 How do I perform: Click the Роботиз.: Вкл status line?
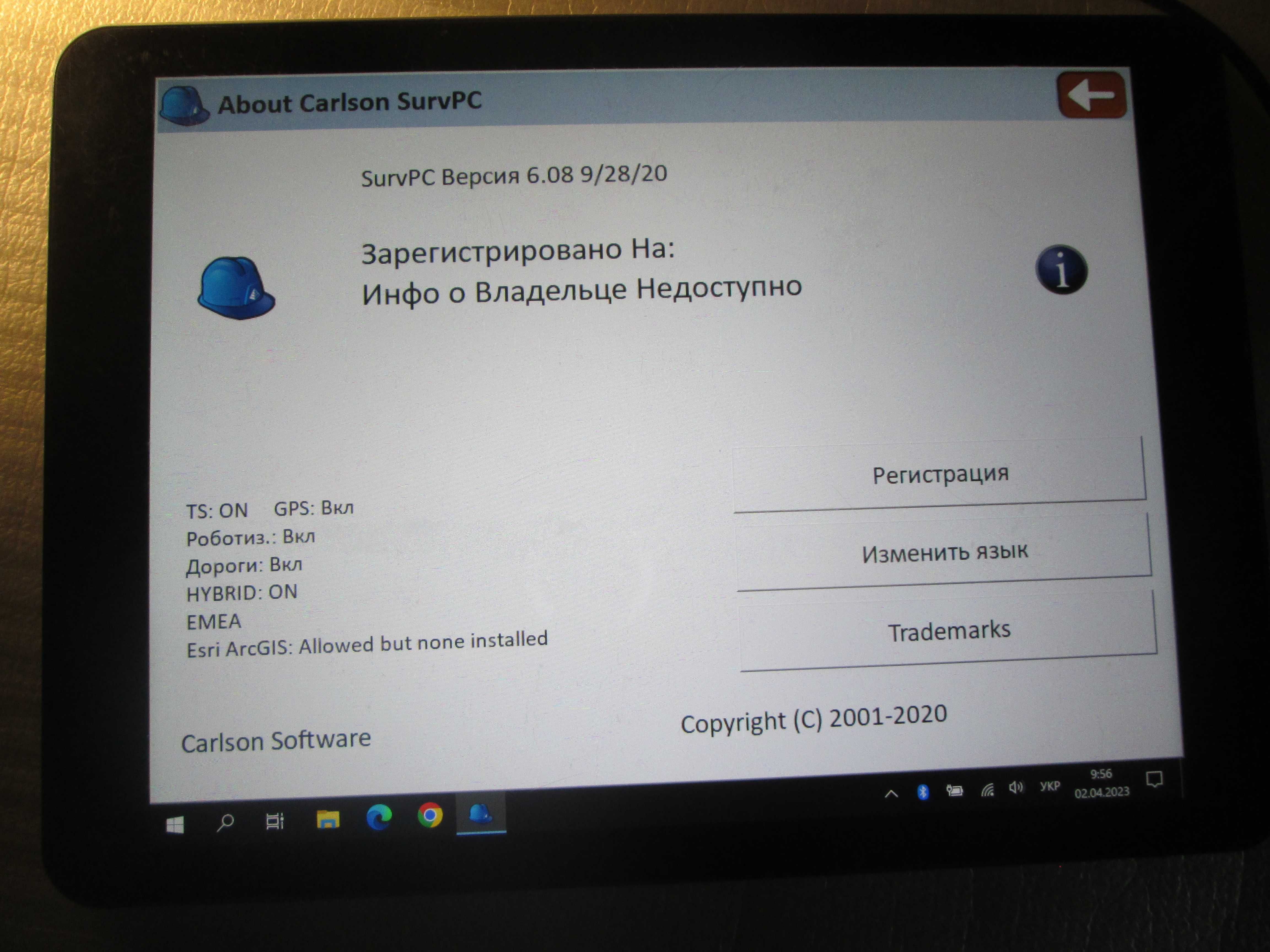(x=251, y=538)
